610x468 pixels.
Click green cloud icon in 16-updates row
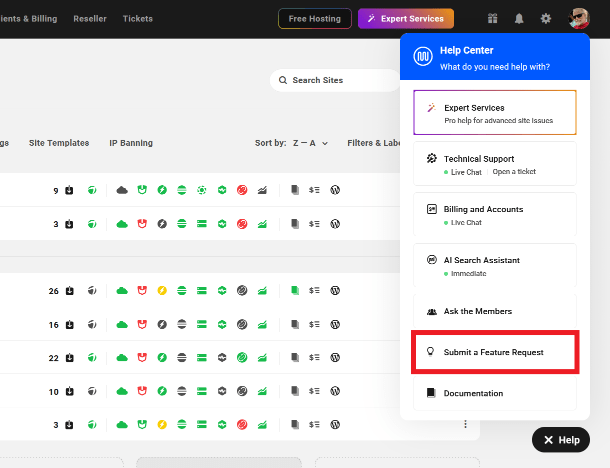click(x=122, y=324)
